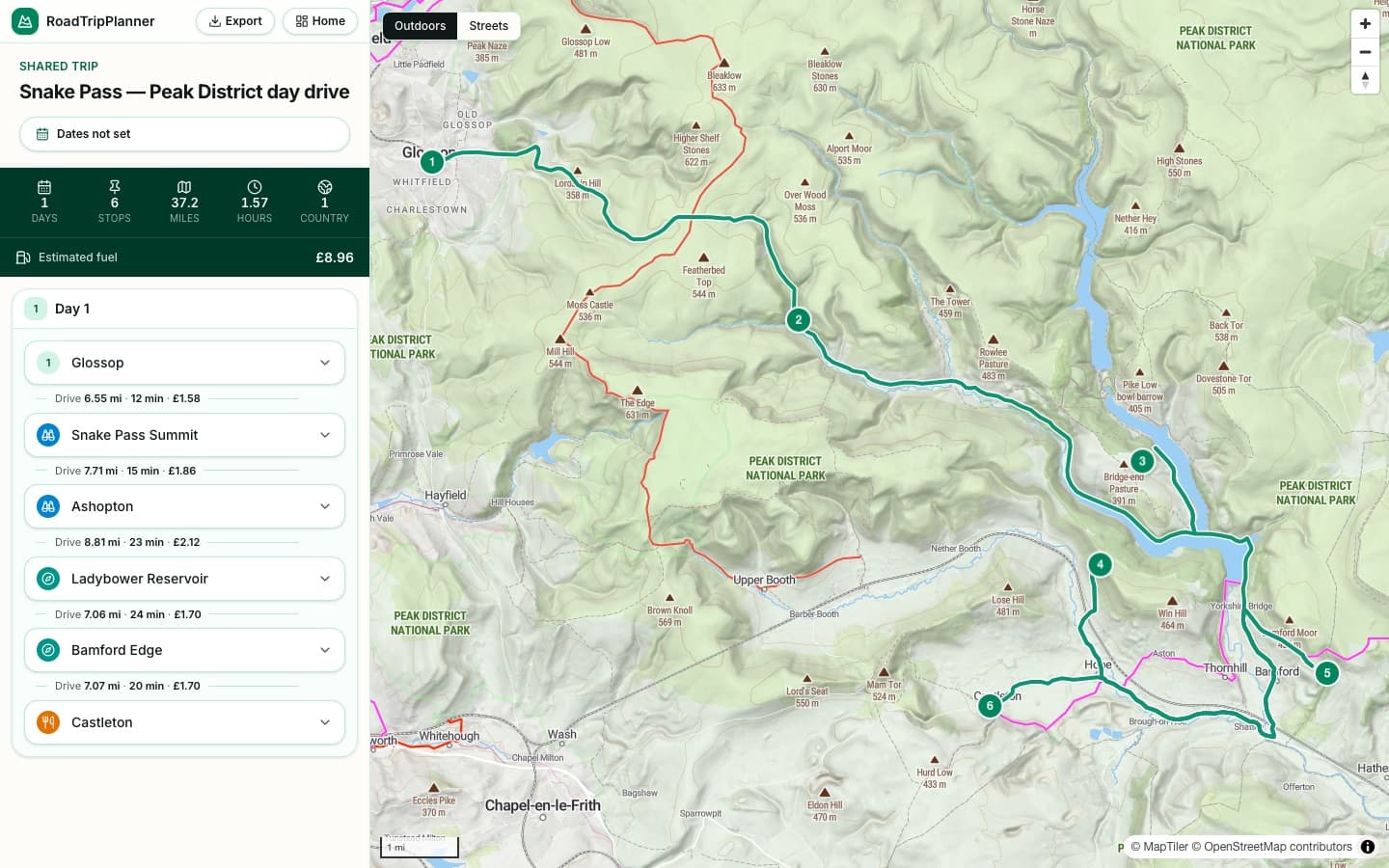1389x868 pixels.
Task: Open OpenStreetMap contributors link
Action: [x=1271, y=847]
